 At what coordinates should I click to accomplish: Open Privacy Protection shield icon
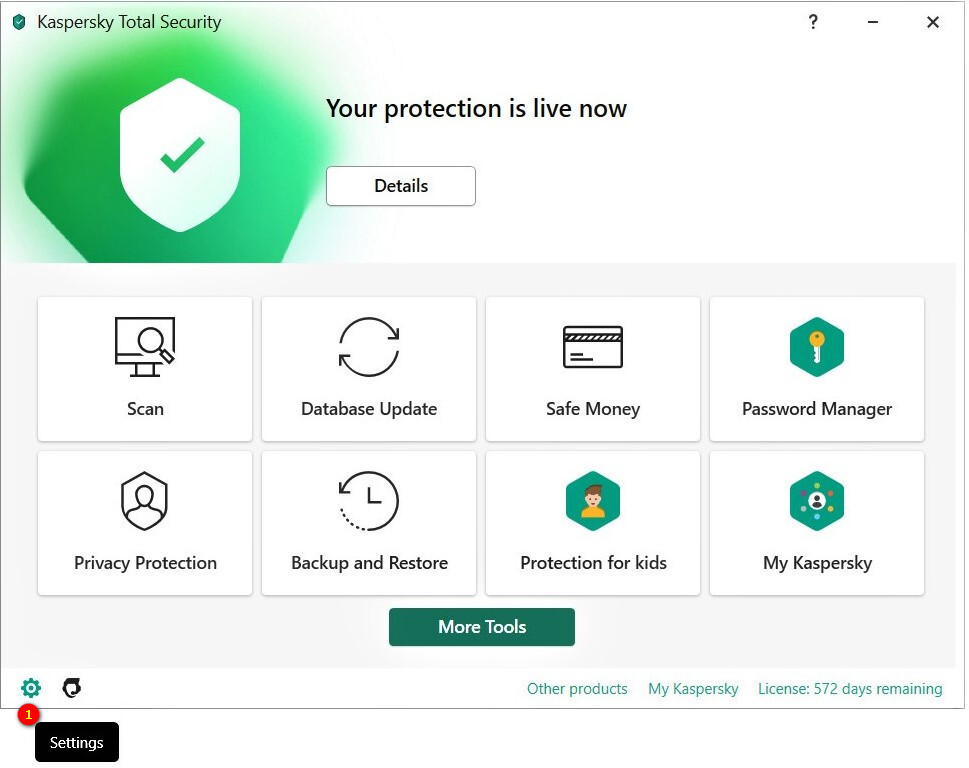tap(145, 501)
